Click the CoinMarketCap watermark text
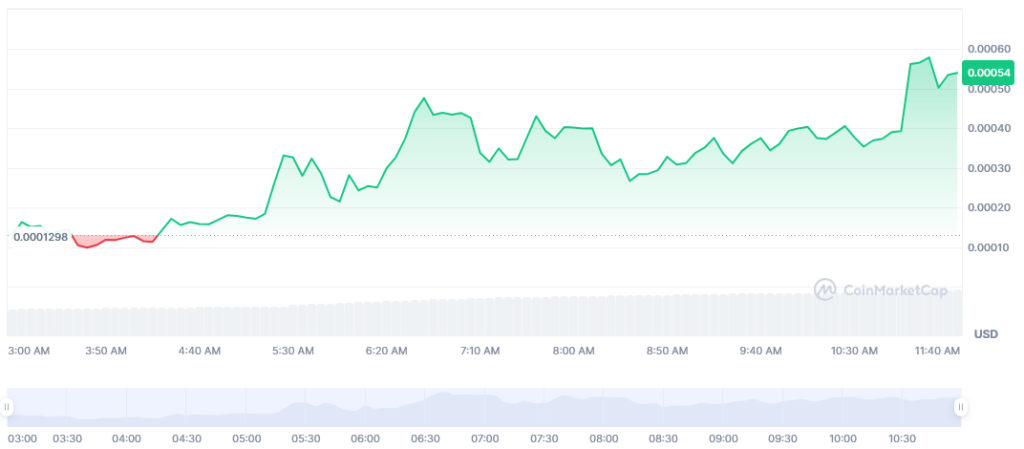Image resolution: width=1024 pixels, height=449 pixels. [x=895, y=290]
